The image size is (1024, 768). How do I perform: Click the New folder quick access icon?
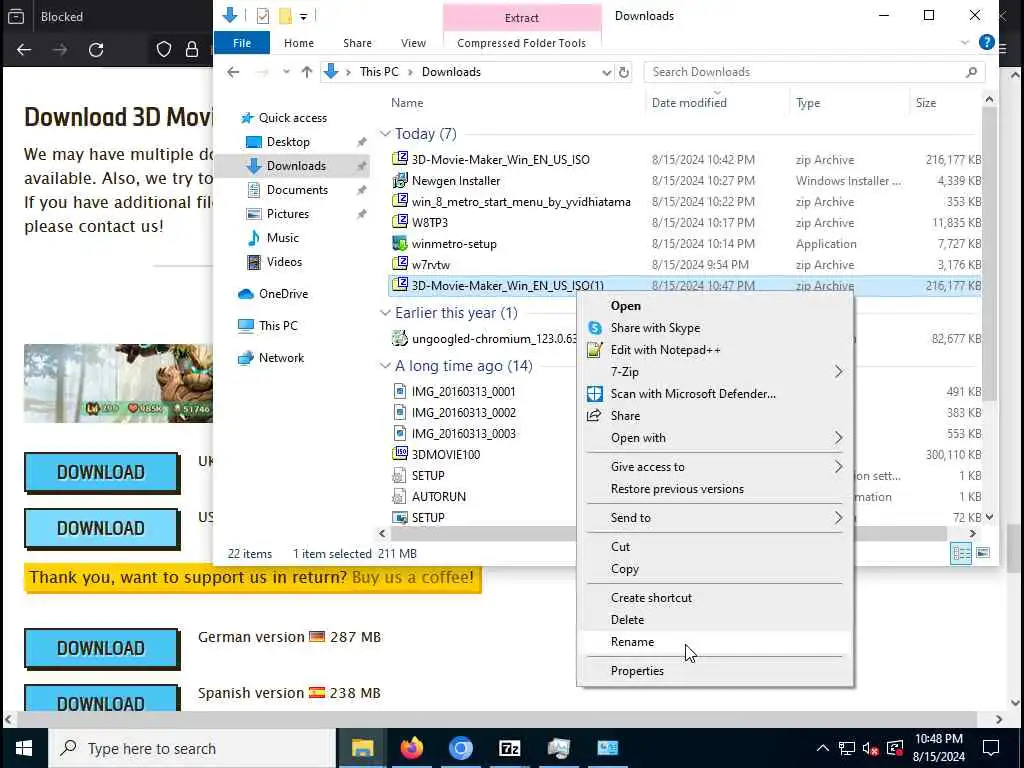[x=285, y=16]
